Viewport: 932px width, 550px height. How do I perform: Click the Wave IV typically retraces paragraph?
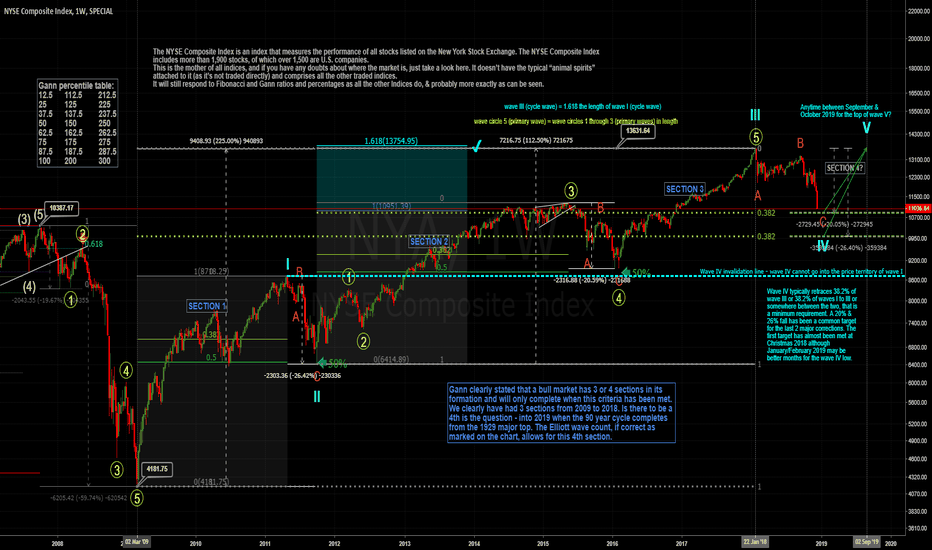click(811, 325)
